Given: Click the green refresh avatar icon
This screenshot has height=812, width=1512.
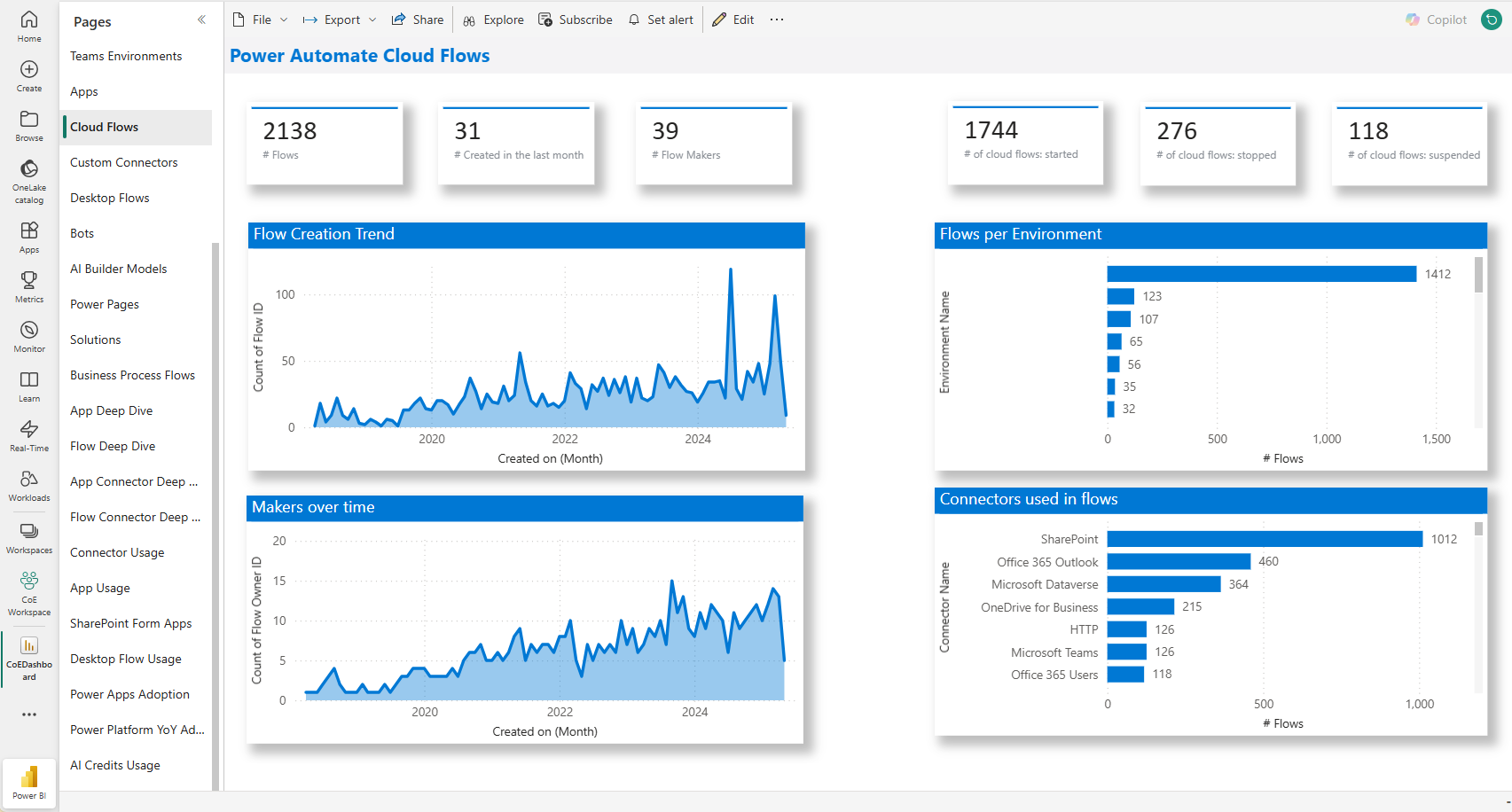Looking at the screenshot, I should tap(1492, 20).
